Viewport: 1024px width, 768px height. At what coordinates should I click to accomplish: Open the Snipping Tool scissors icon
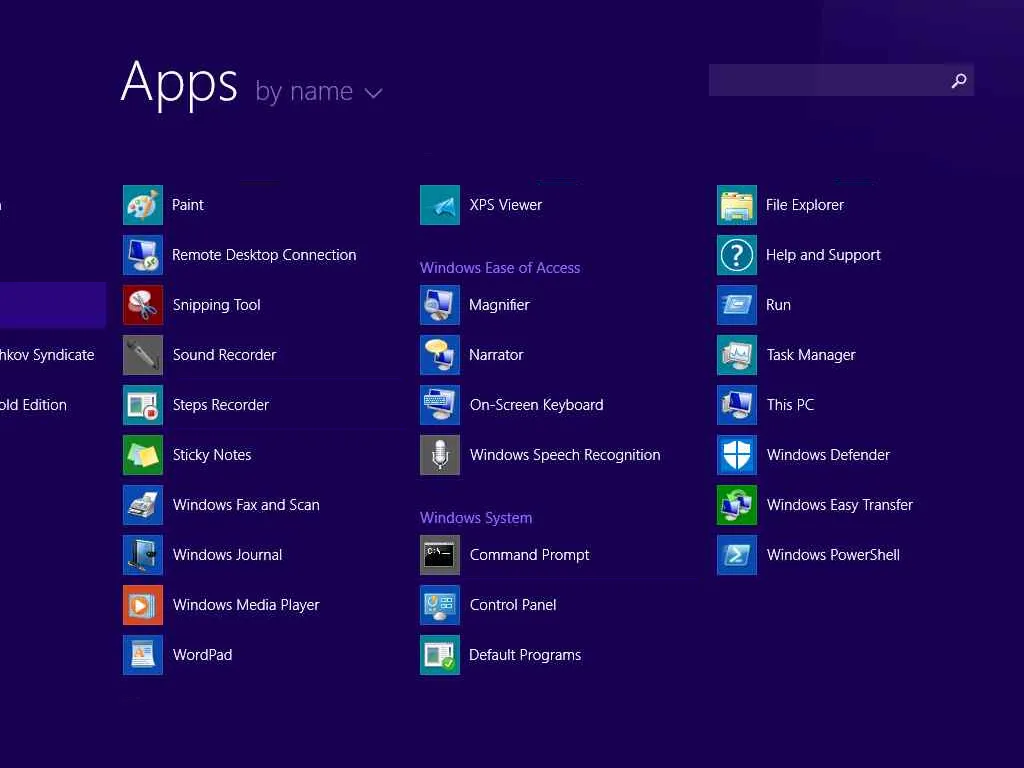[143, 305]
